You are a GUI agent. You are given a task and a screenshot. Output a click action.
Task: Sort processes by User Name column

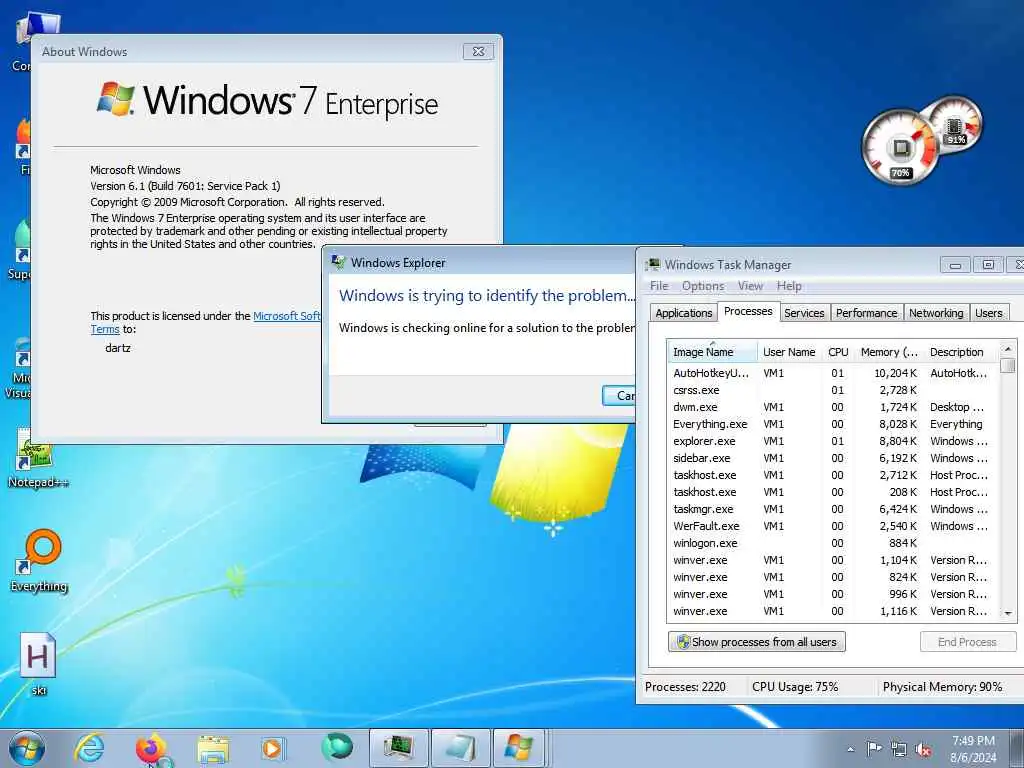[x=789, y=352]
